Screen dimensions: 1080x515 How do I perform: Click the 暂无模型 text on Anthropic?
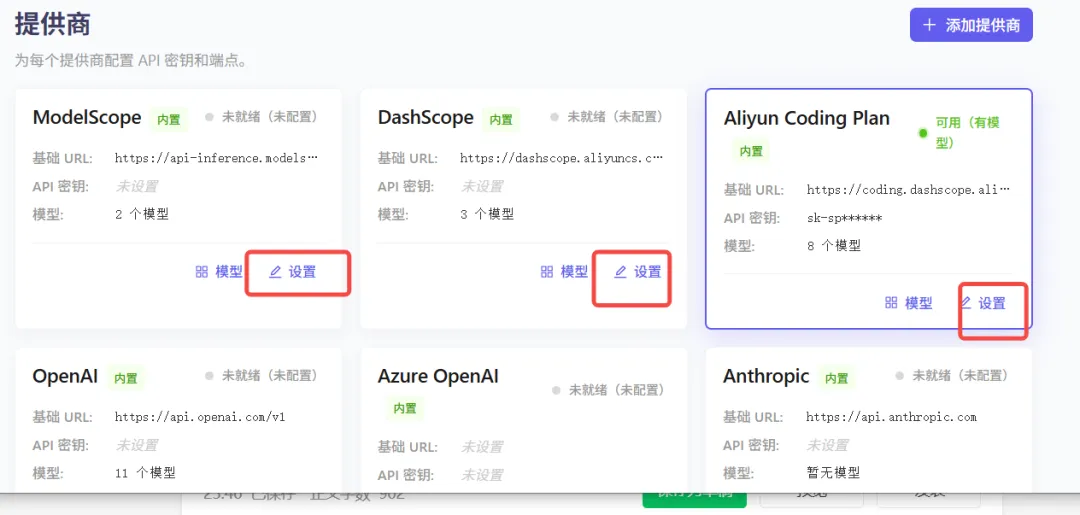pyautogui.click(x=833, y=473)
